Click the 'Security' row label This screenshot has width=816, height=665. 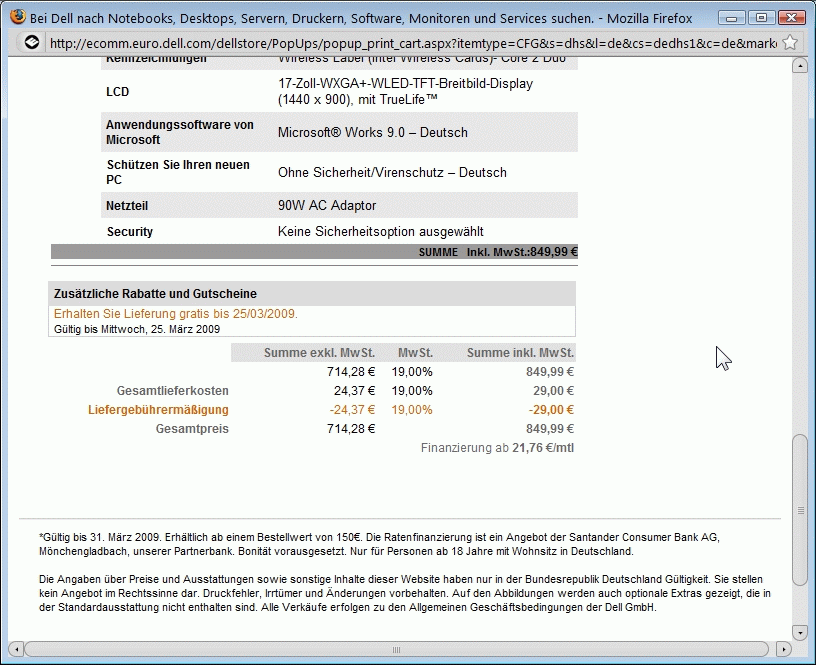tap(130, 232)
